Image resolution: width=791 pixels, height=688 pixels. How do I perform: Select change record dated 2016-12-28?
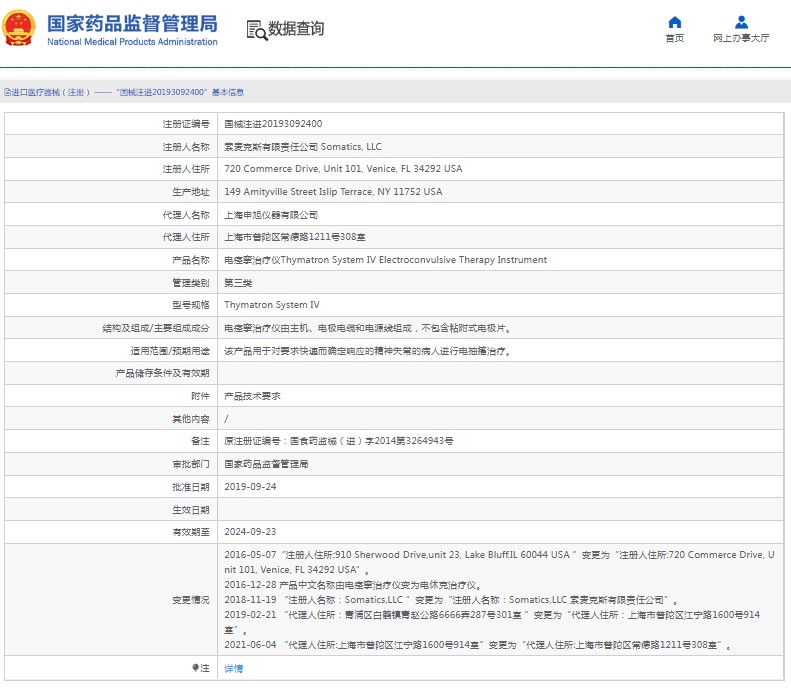353,585
